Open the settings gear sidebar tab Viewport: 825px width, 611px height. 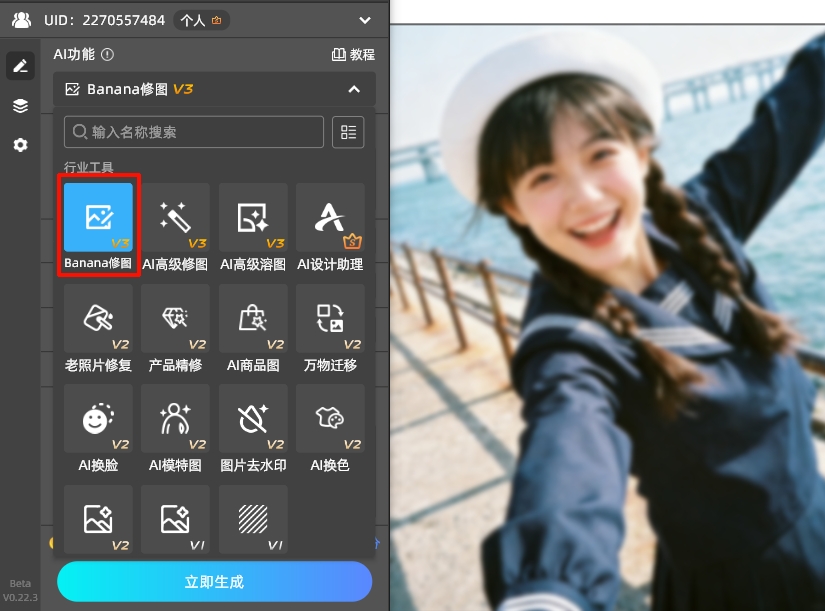click(20, 145)
